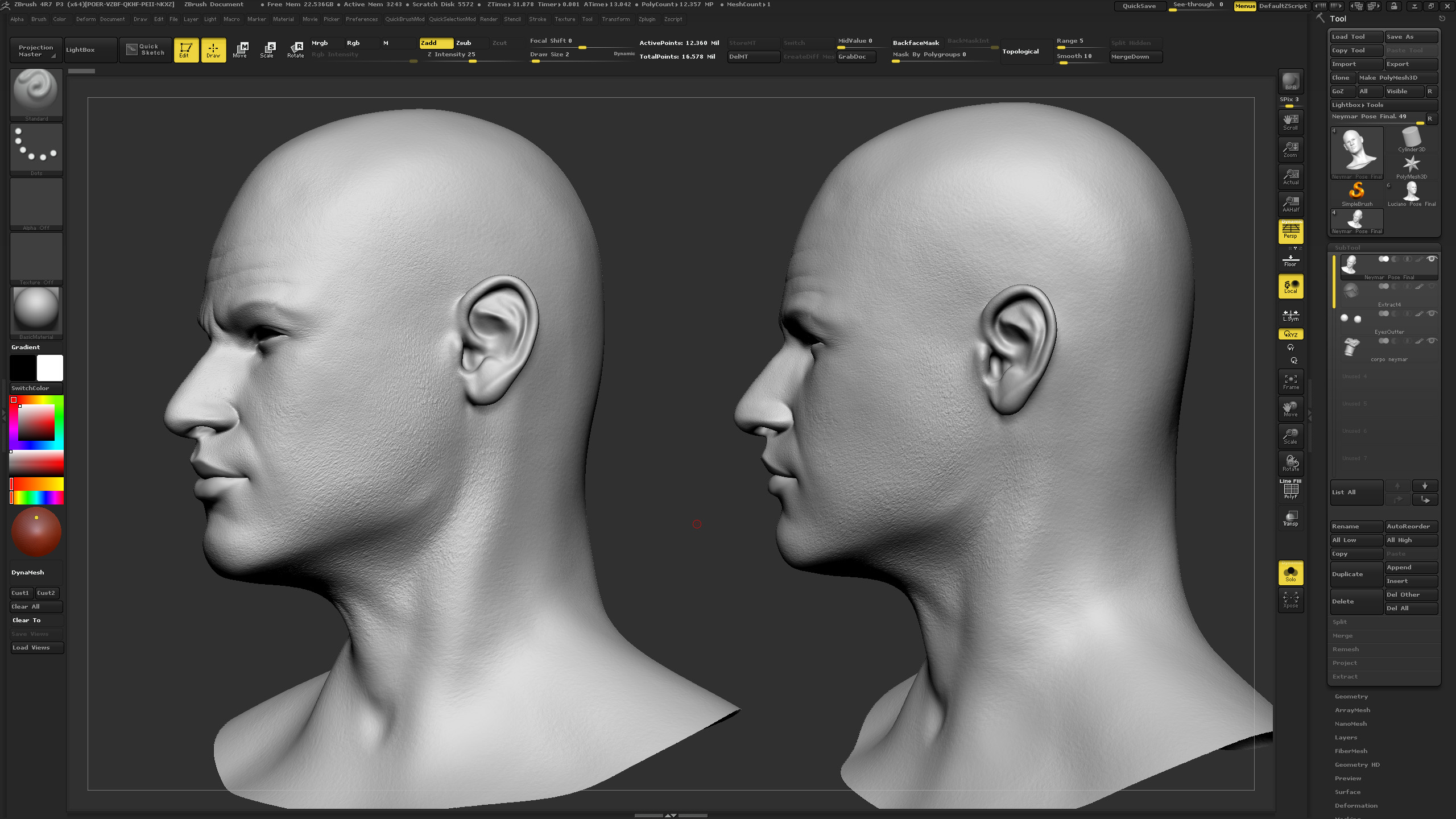The image size is (1456, 819).
Task: Render with the BPR icon
Action: tap(1290, 81)
